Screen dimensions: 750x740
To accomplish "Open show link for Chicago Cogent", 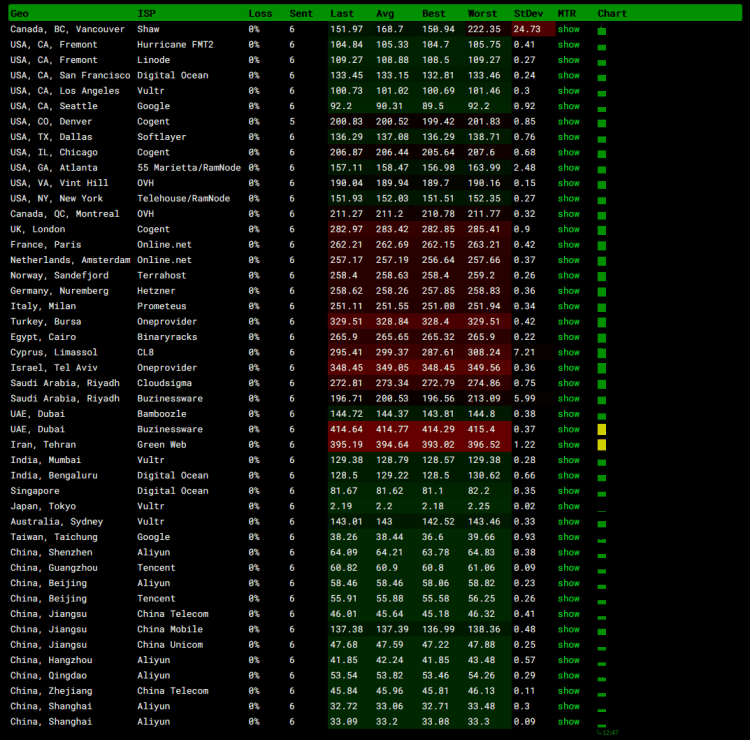I will [x=568, y=152].
